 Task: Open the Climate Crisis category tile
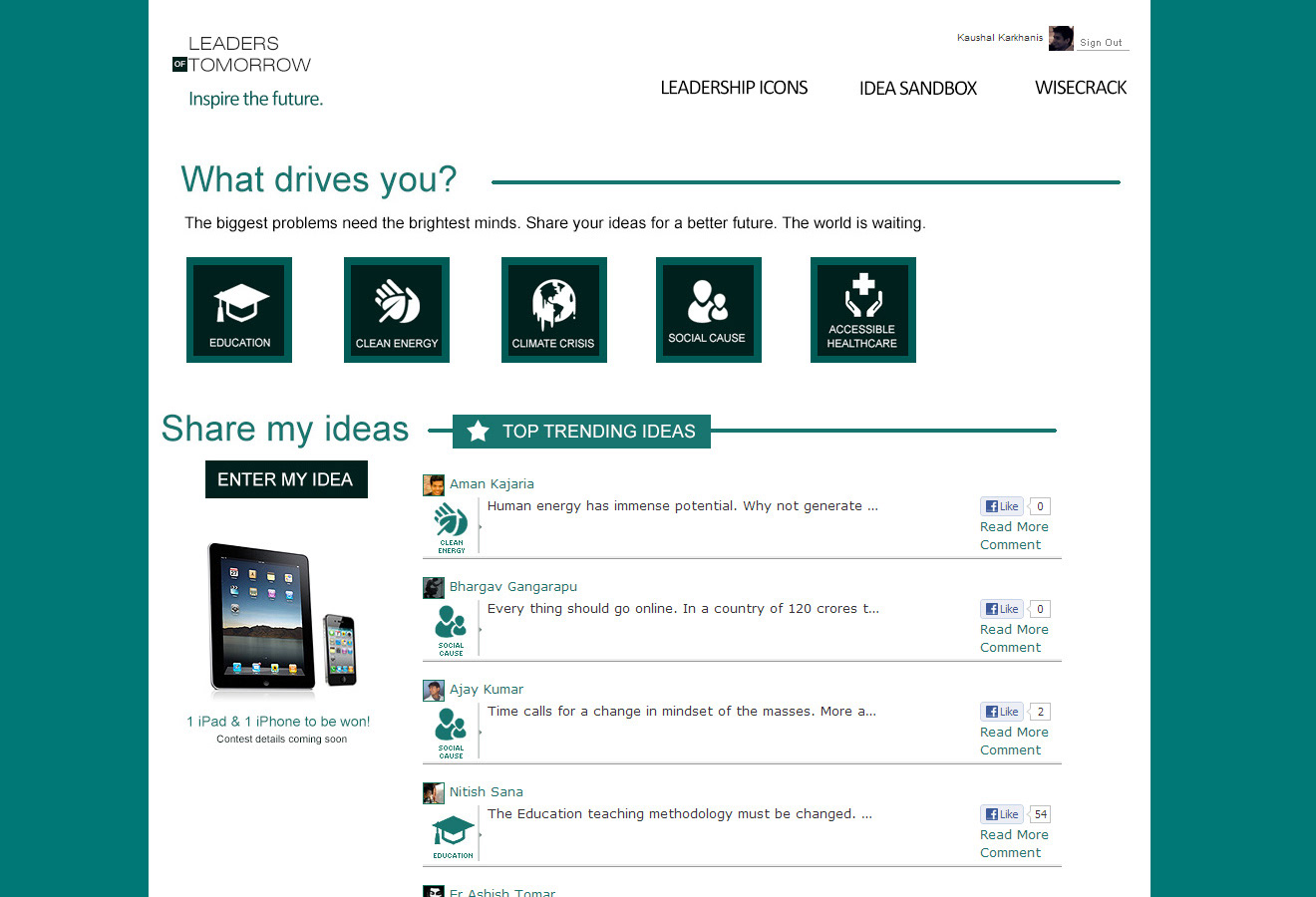pyautogui.click(x=554, y=310)
